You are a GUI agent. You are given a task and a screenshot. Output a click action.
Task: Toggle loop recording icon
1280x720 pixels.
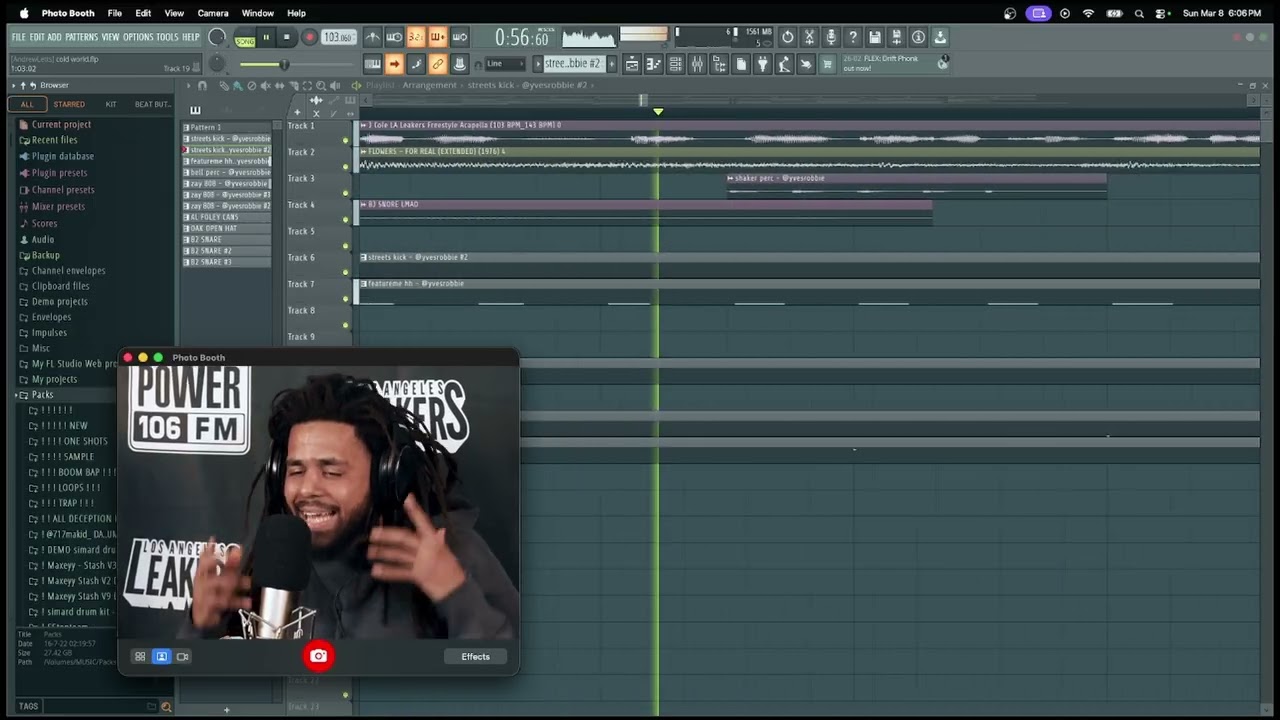pos(460,37)
